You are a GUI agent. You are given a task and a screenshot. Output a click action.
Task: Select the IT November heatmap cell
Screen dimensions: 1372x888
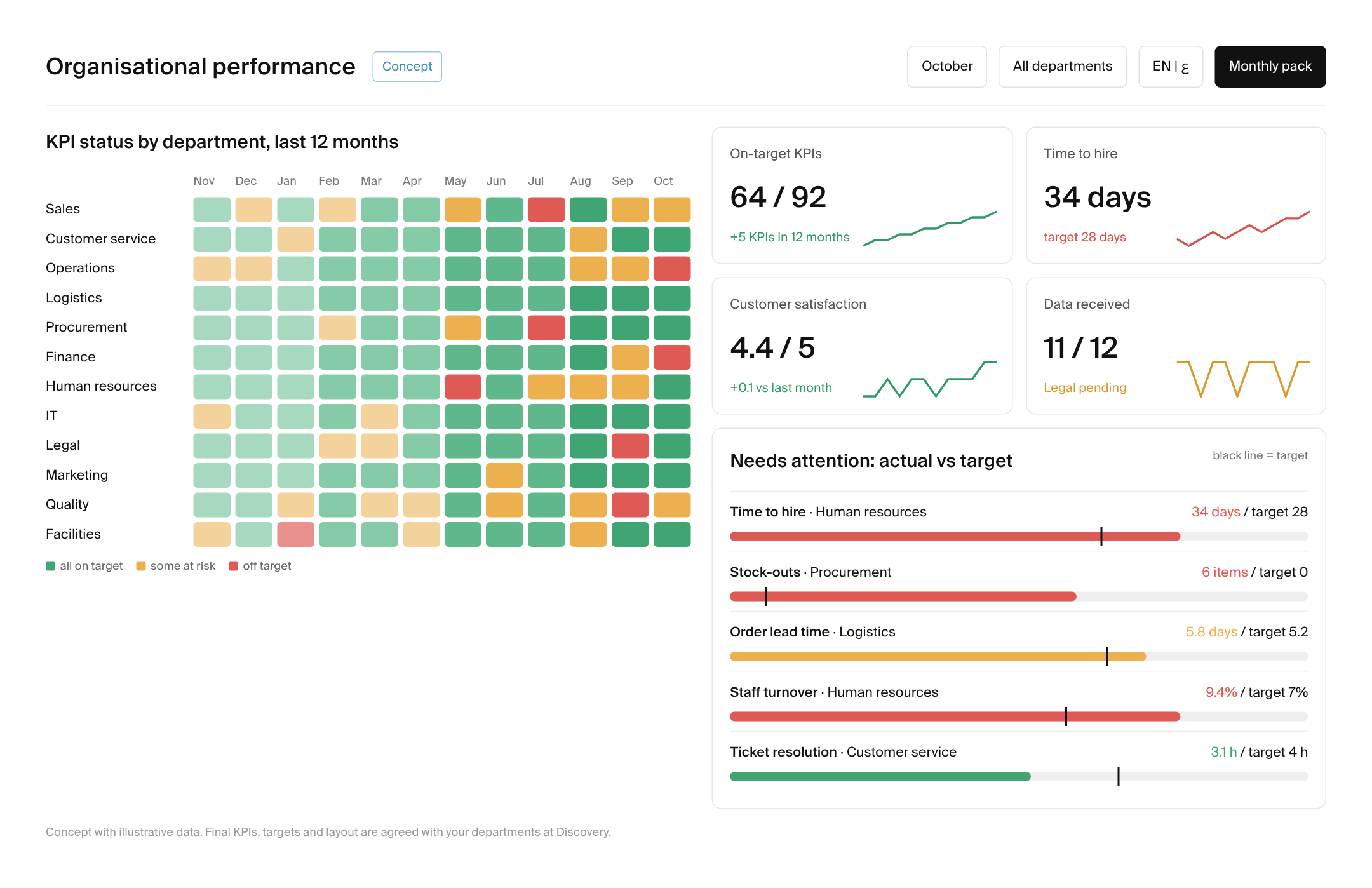(x=212, y=416)
